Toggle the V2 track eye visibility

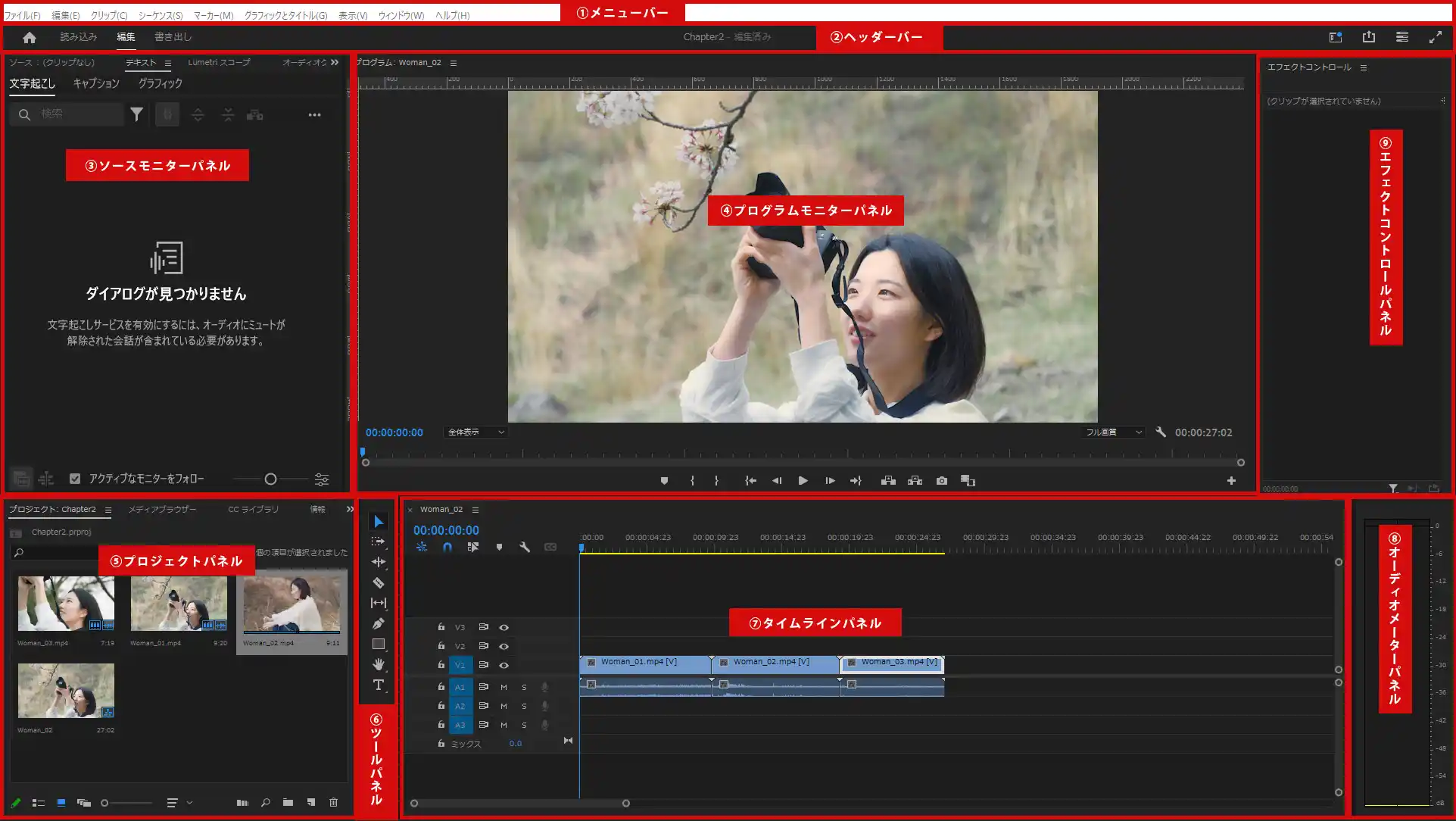click(x=504, y=646)
